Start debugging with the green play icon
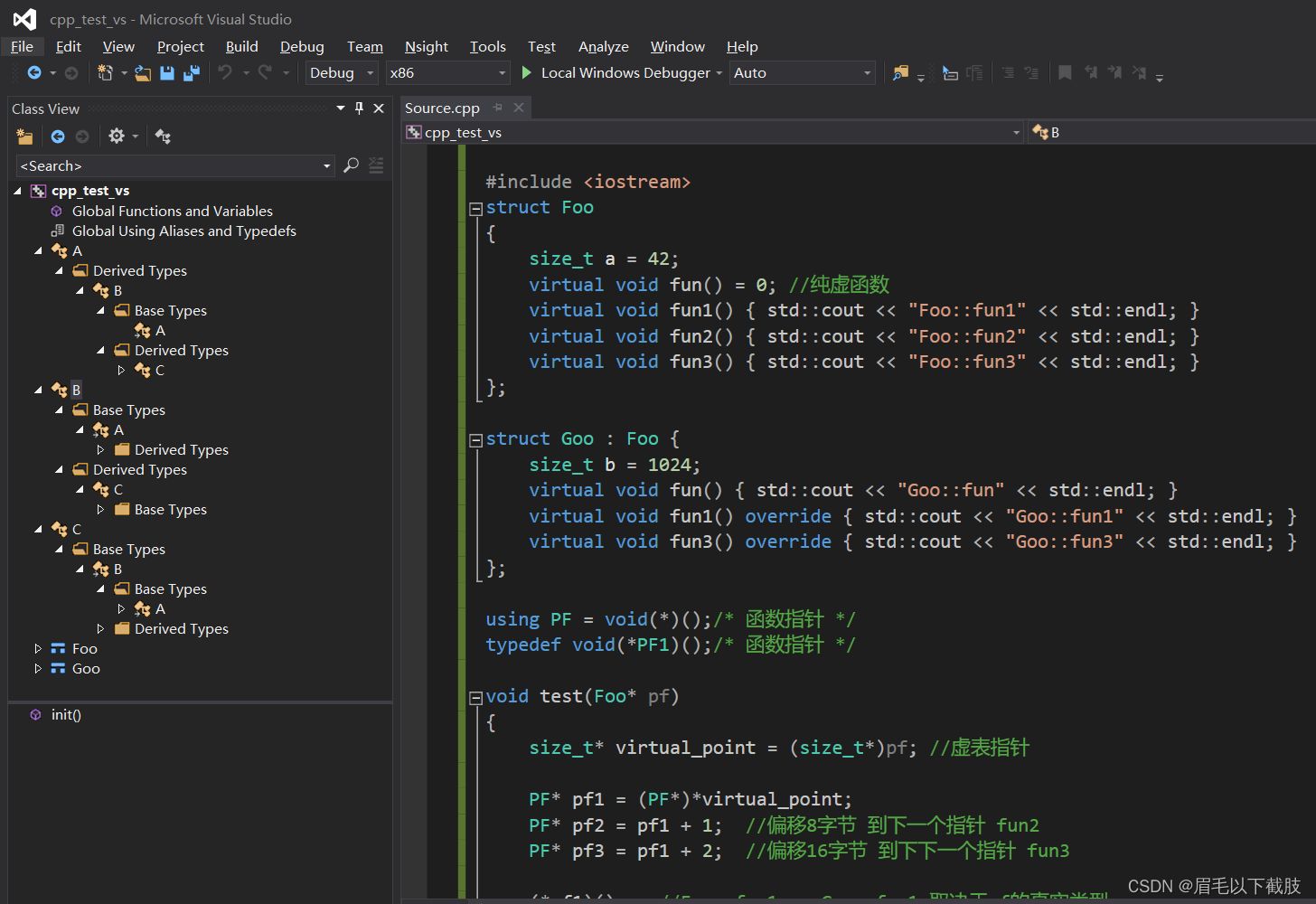Viewport: 1316px width, 904px height. 527,72
